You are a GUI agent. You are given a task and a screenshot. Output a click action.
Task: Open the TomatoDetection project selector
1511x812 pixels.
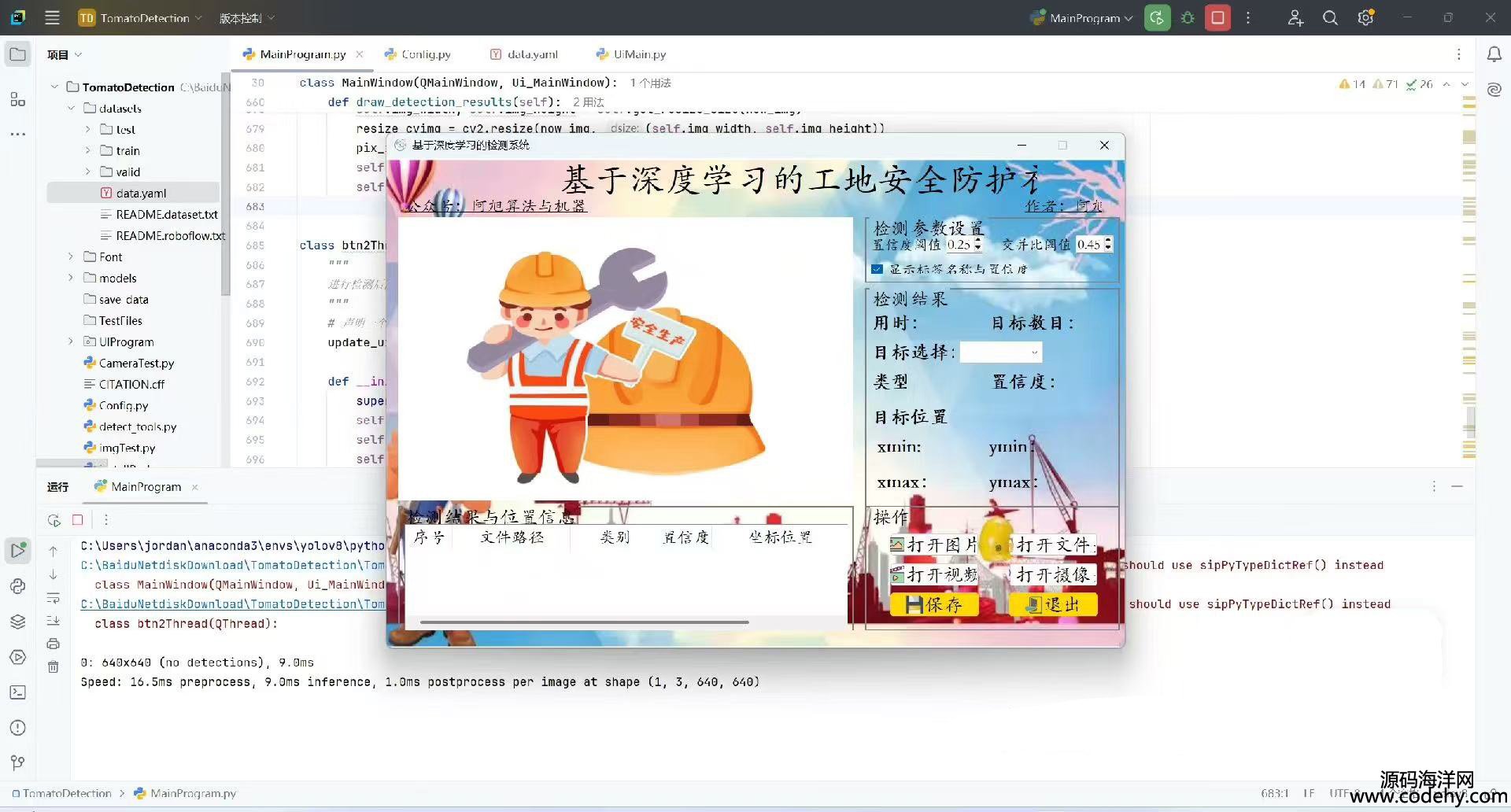coord(141,17)
